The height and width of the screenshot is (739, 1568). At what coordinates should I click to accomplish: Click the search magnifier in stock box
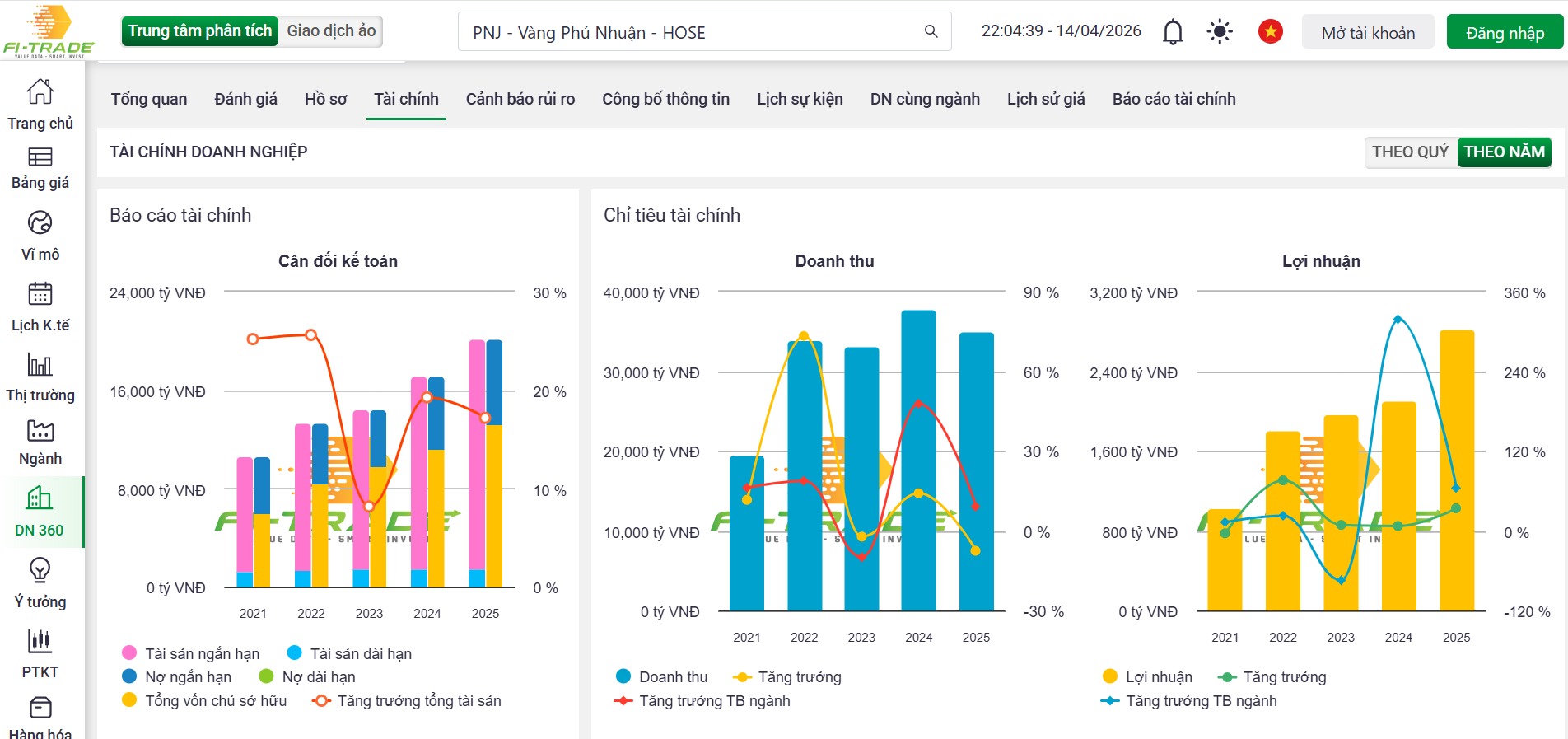pyautogui.click(x=931, y=32)
